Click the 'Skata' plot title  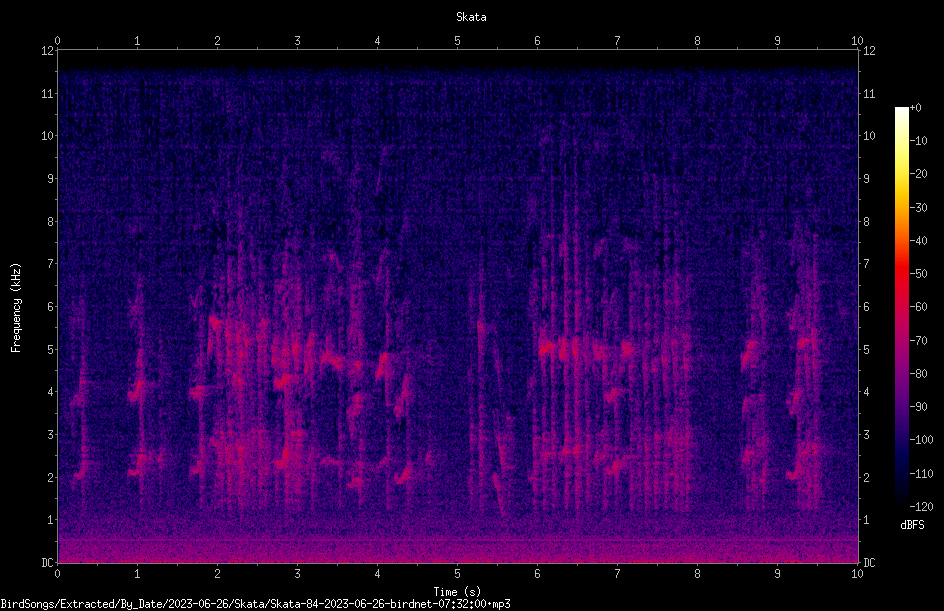tap(471, 17)
